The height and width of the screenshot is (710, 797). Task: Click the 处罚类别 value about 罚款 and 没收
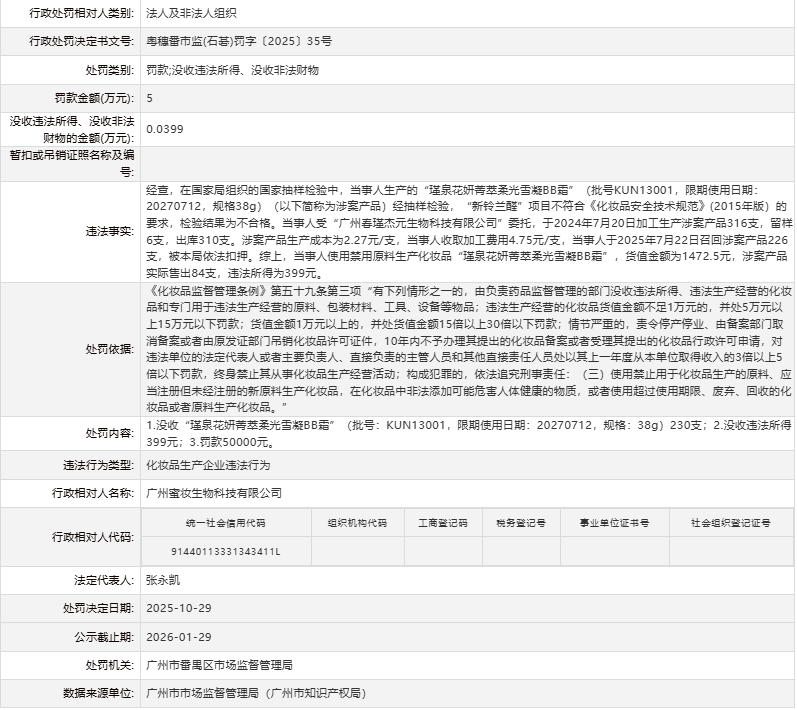click(x=232, y=71)
